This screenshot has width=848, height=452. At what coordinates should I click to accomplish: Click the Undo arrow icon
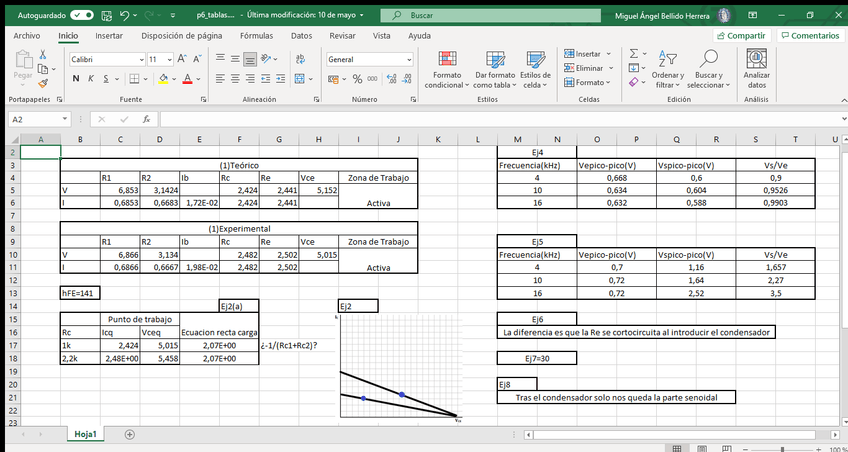coord(124,16)
